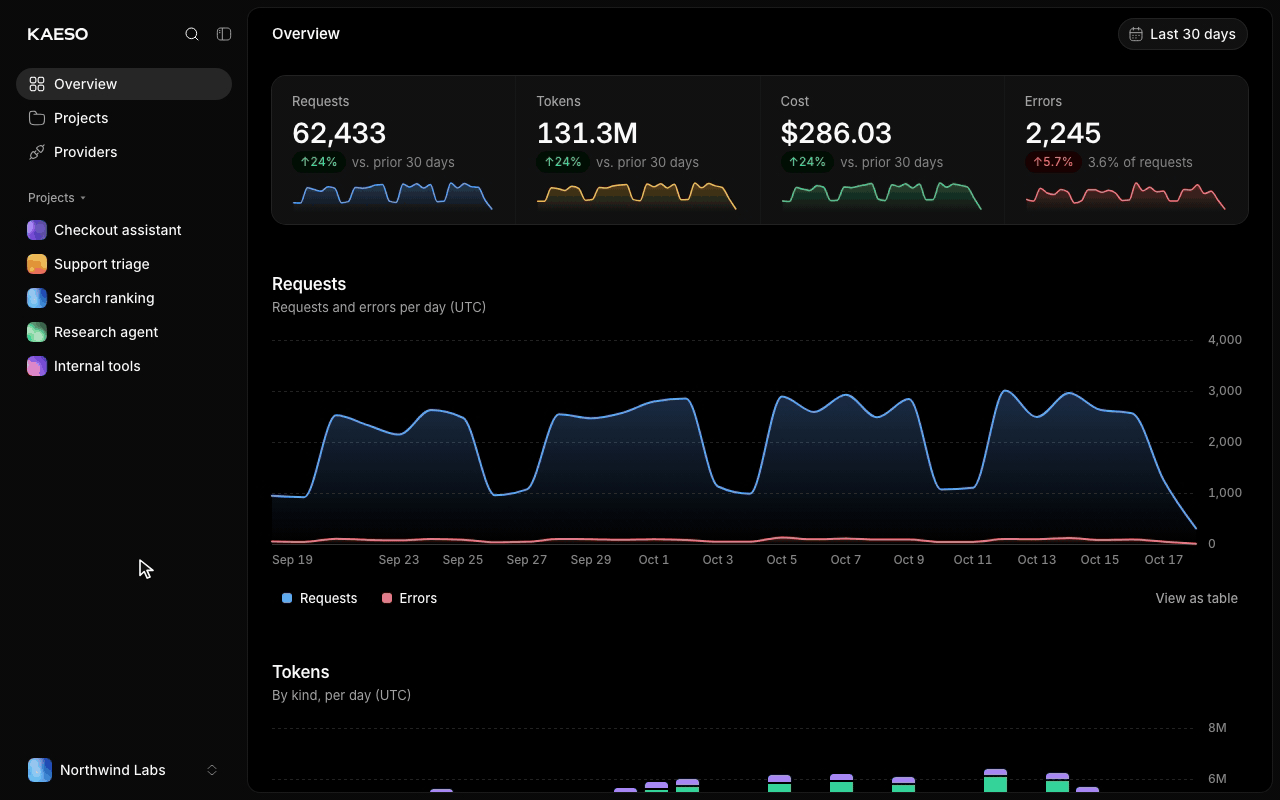
Task: Click the 2,245 errors value
Action: [x=1063, y=133]
